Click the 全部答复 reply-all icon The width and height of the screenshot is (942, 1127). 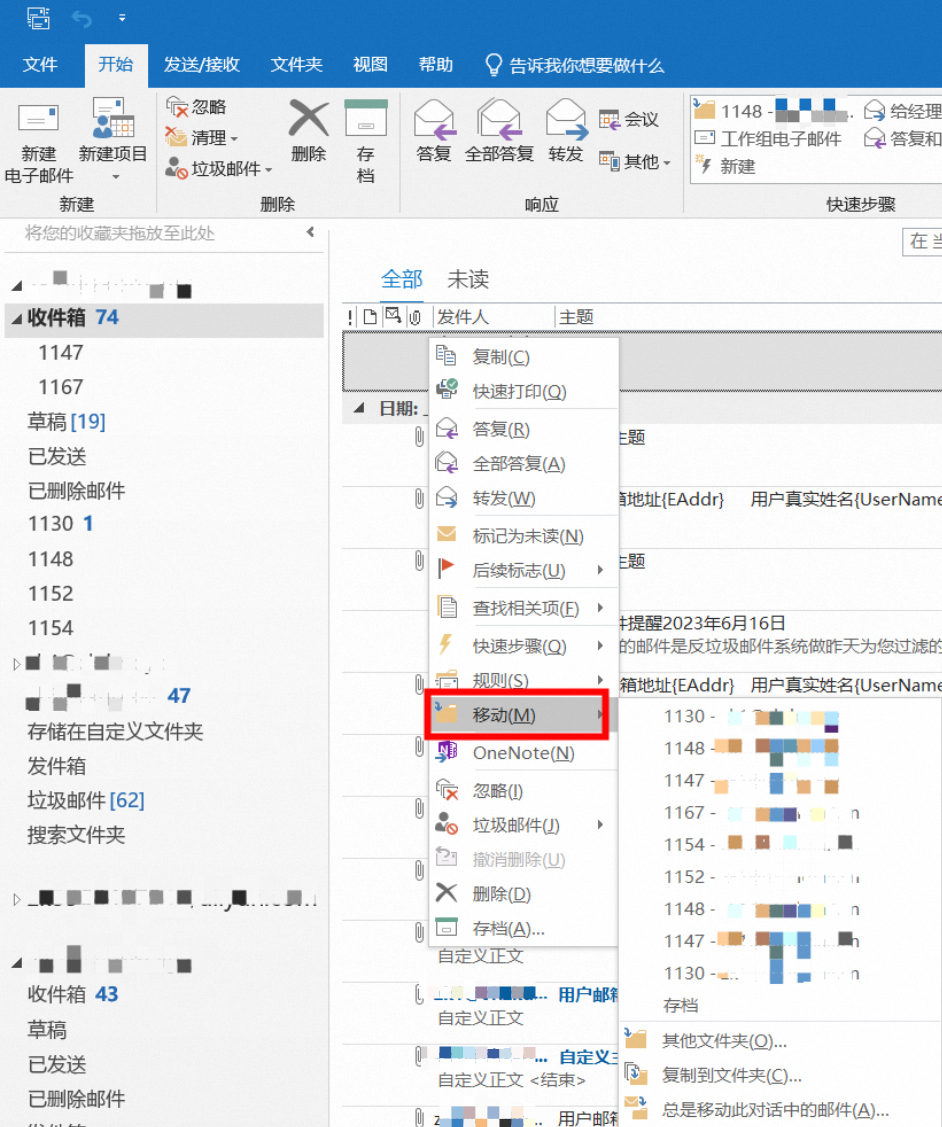point(498,120)
